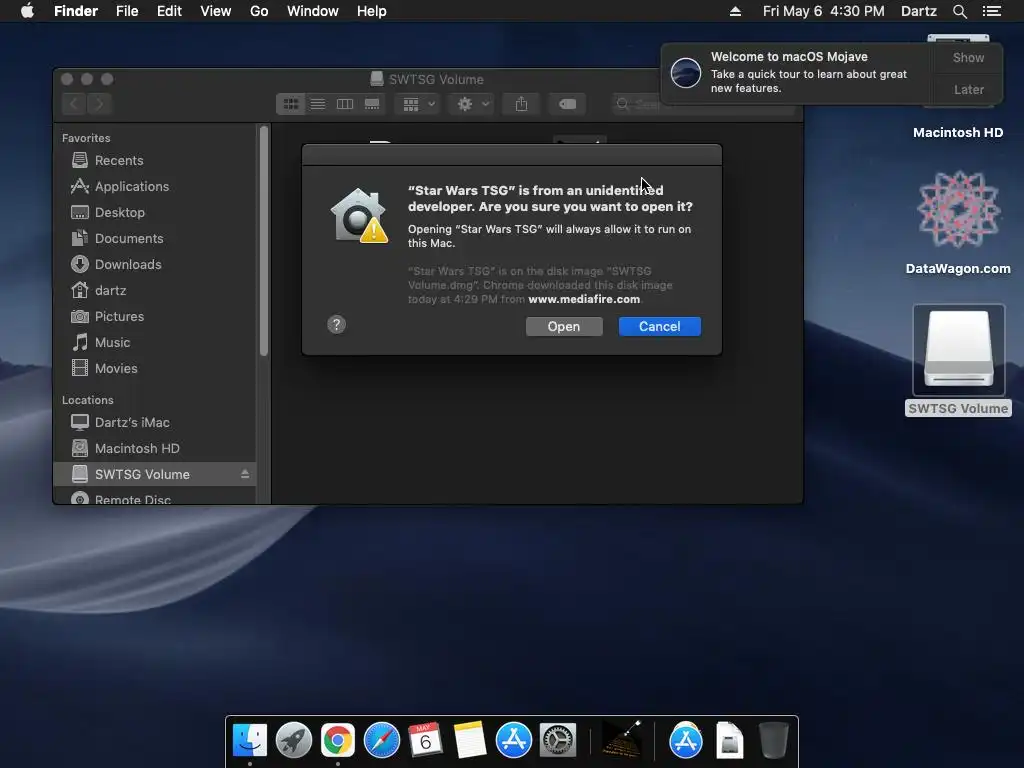Open the gear Action menu dropdown
The height and width of the screenshot is (768, 1024).
(473, 104)
